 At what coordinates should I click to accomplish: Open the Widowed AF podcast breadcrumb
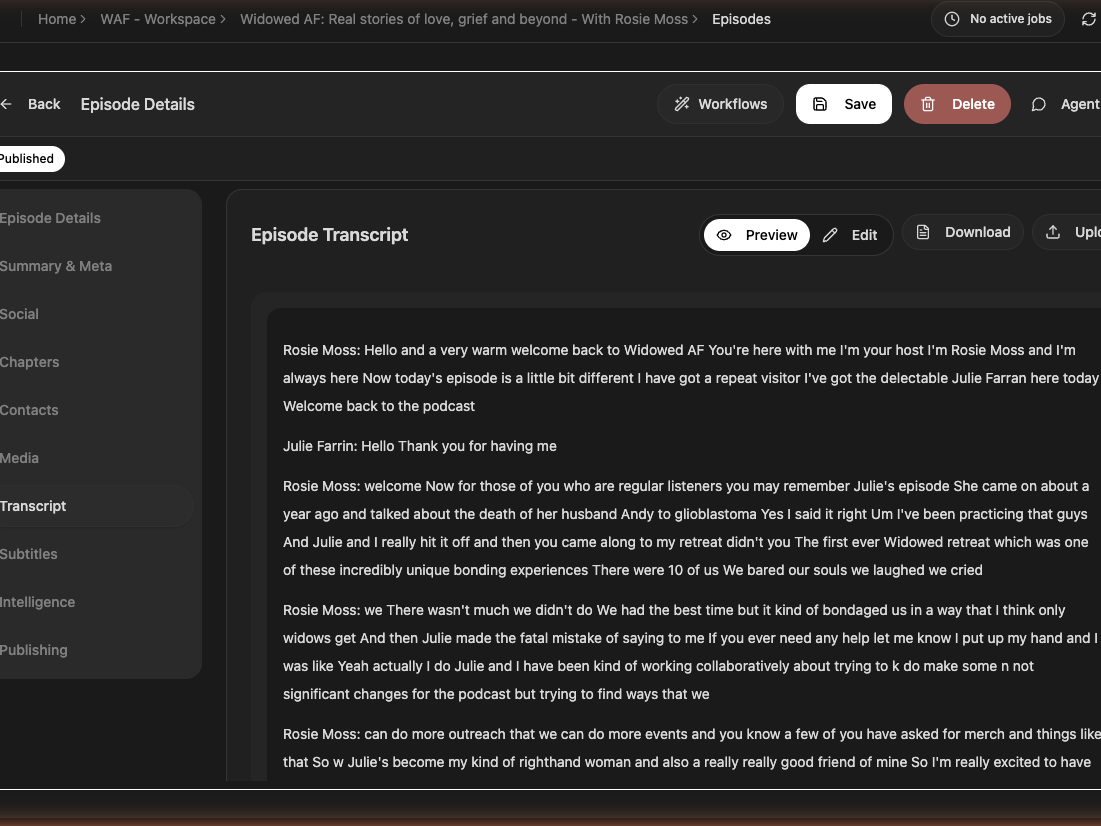pos(464,19)
